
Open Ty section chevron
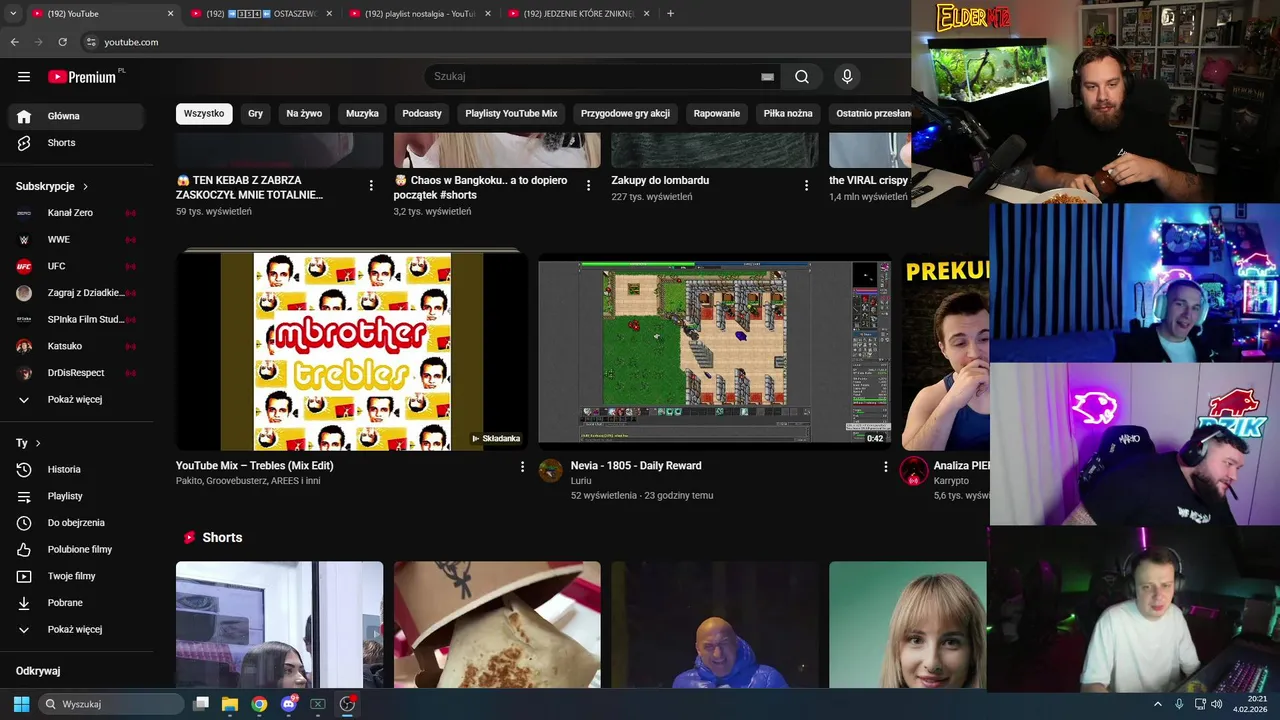point(38,443)
